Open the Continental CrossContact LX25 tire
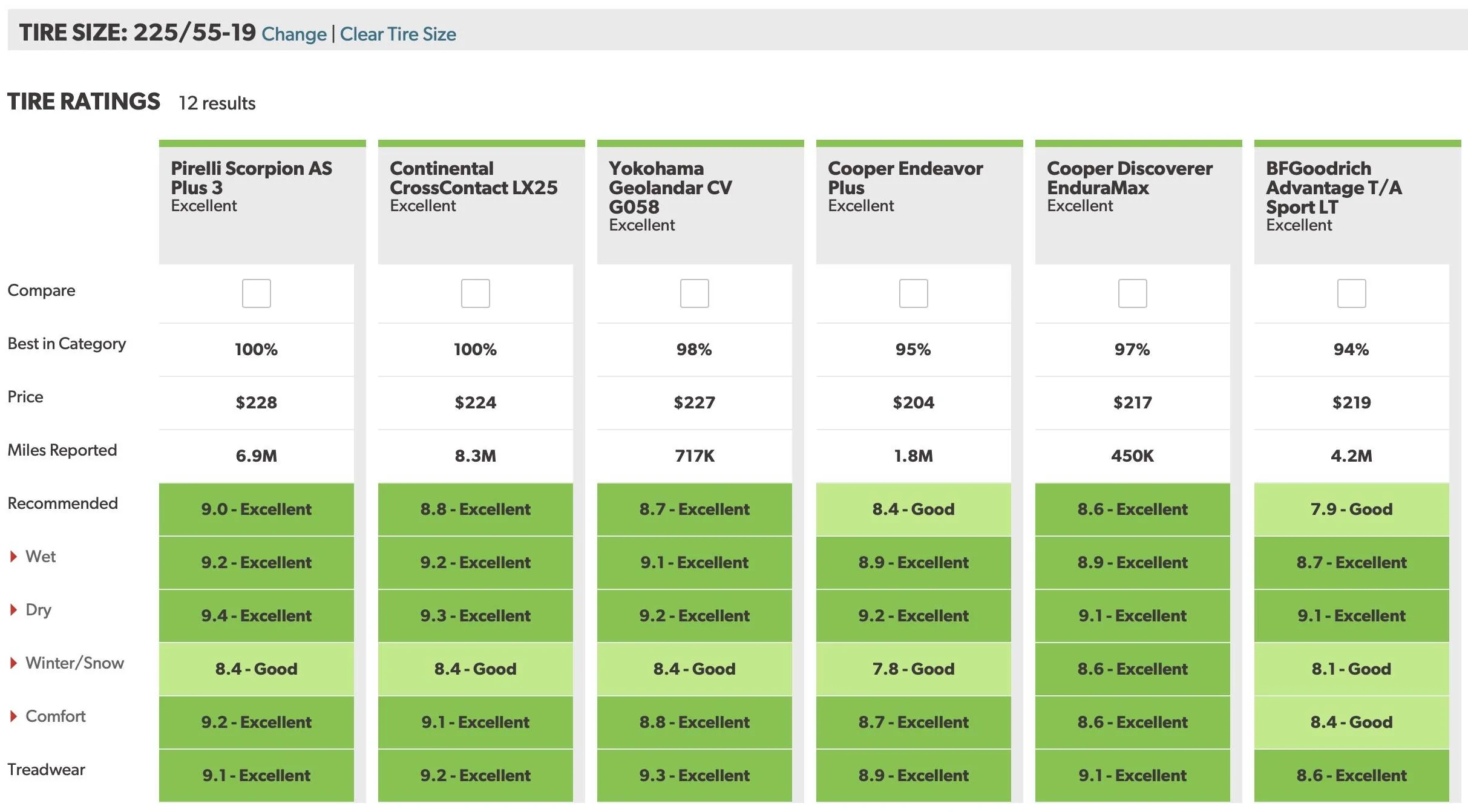 tap(474, 177)
